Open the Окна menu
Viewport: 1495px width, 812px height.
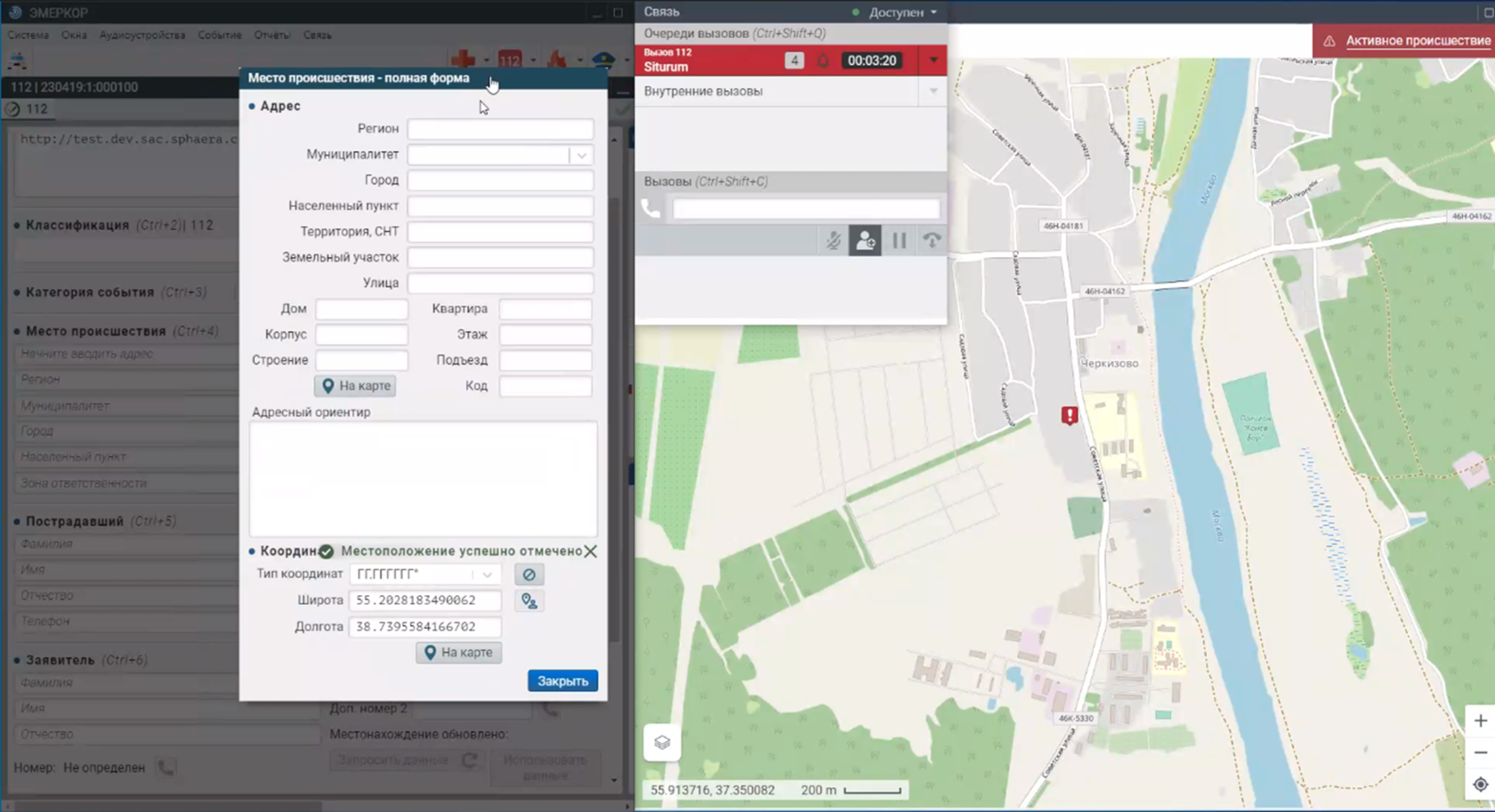[x=74, y=36]
